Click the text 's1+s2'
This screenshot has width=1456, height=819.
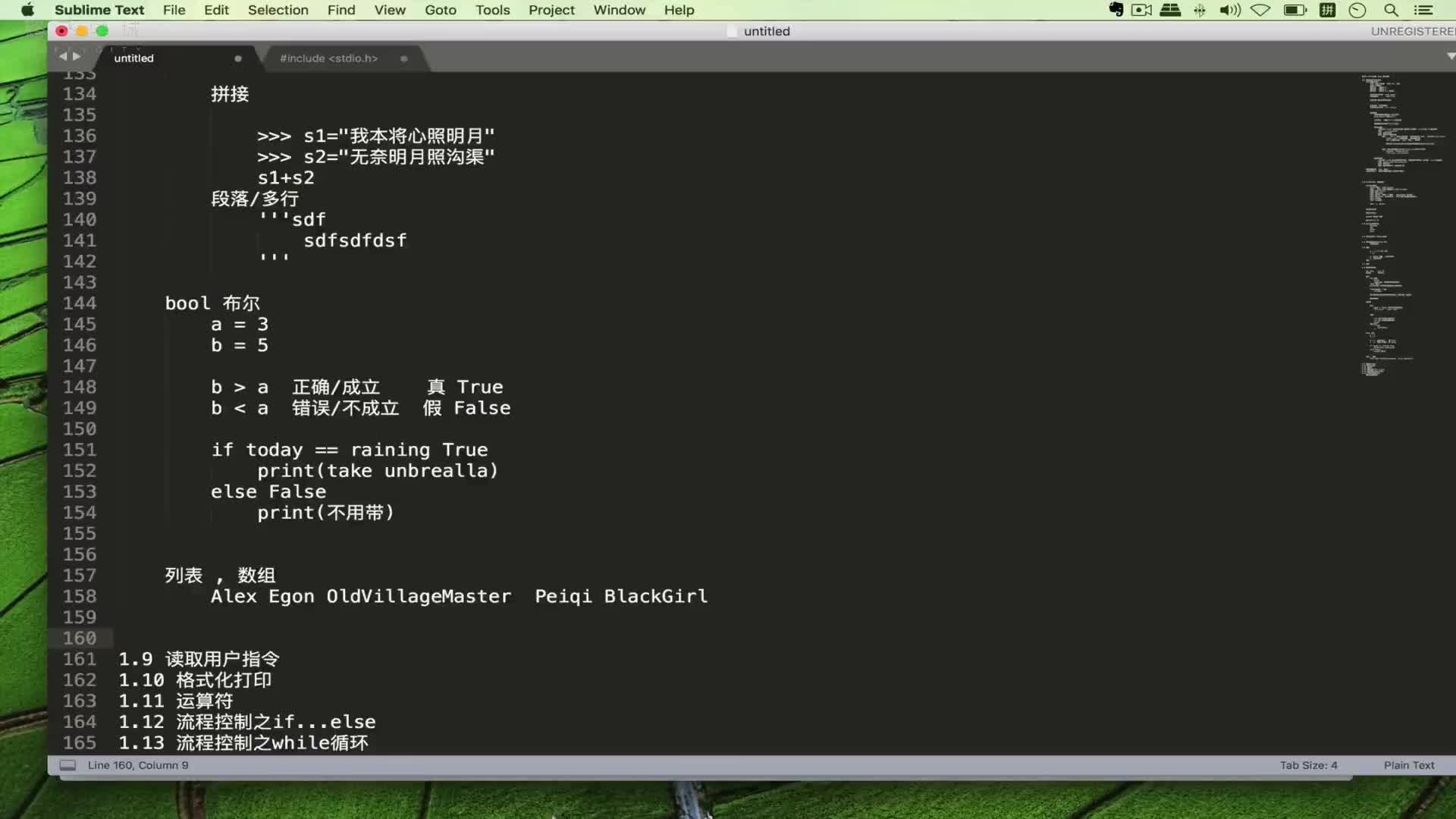click(286, 177)
